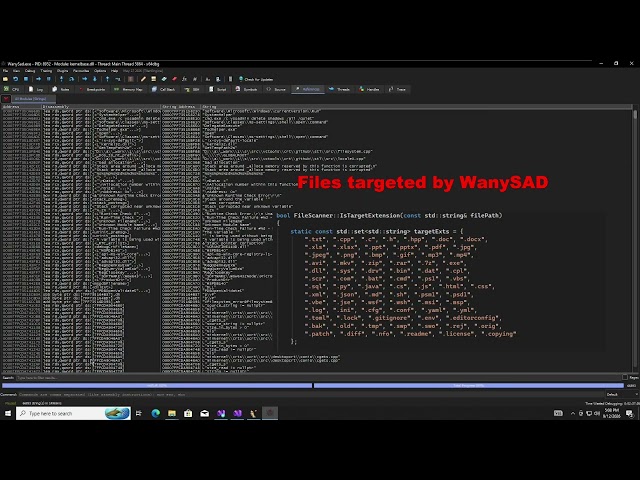Click the Disassembly column header

point(101,107)
